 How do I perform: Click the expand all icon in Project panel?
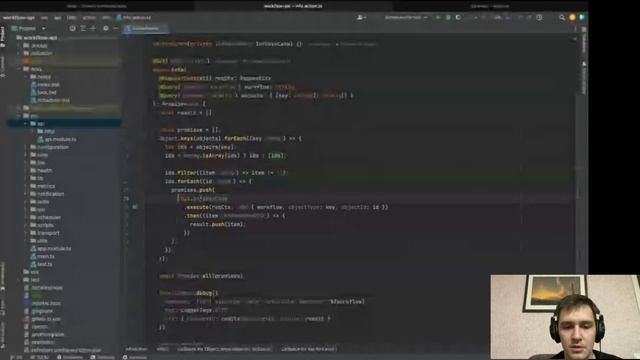click(83, 28)
